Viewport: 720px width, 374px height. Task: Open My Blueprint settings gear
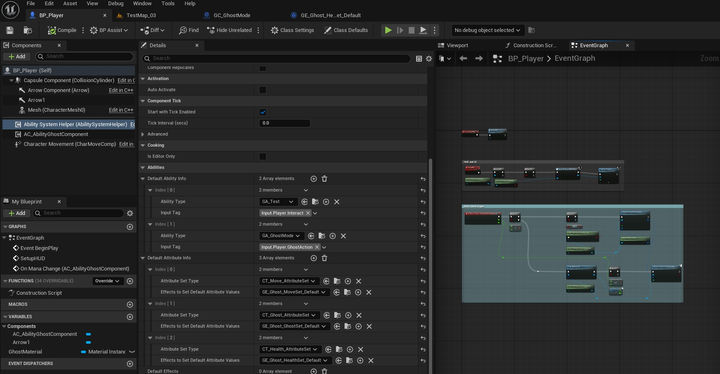(130, 213)
